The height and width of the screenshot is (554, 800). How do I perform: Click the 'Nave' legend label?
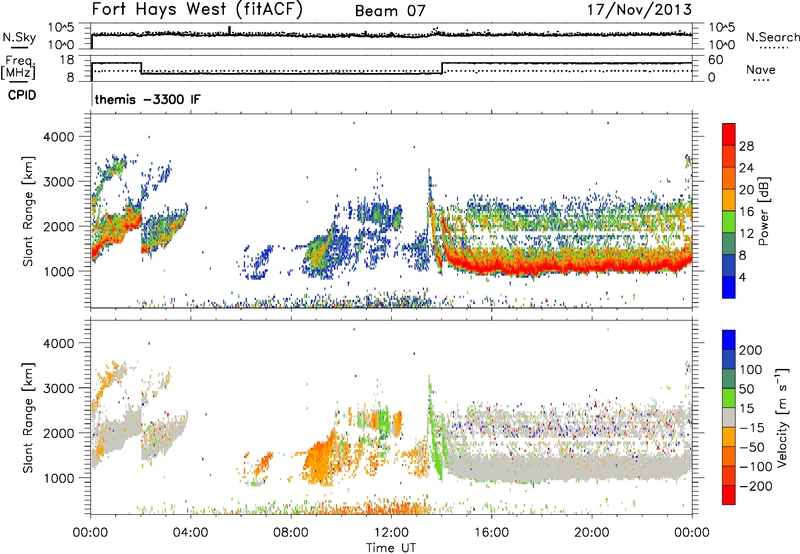[x=761, y=69]
